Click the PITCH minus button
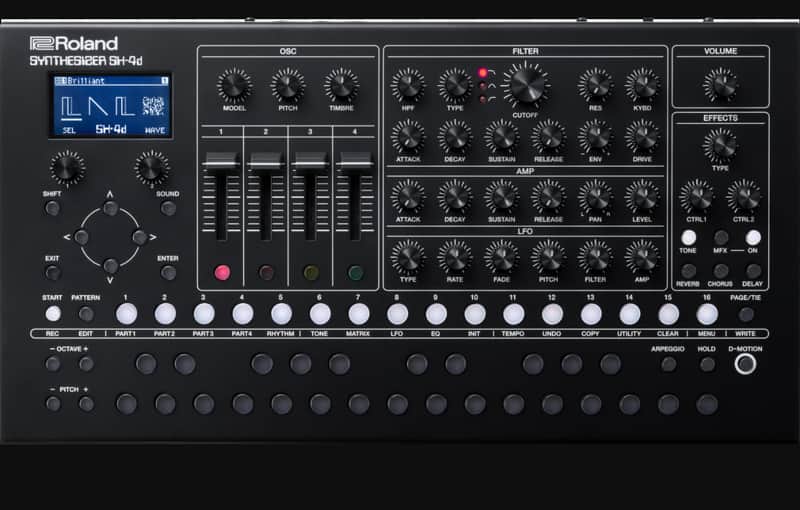This screenshot has height=510, width=800. click(x=53, y=404)
